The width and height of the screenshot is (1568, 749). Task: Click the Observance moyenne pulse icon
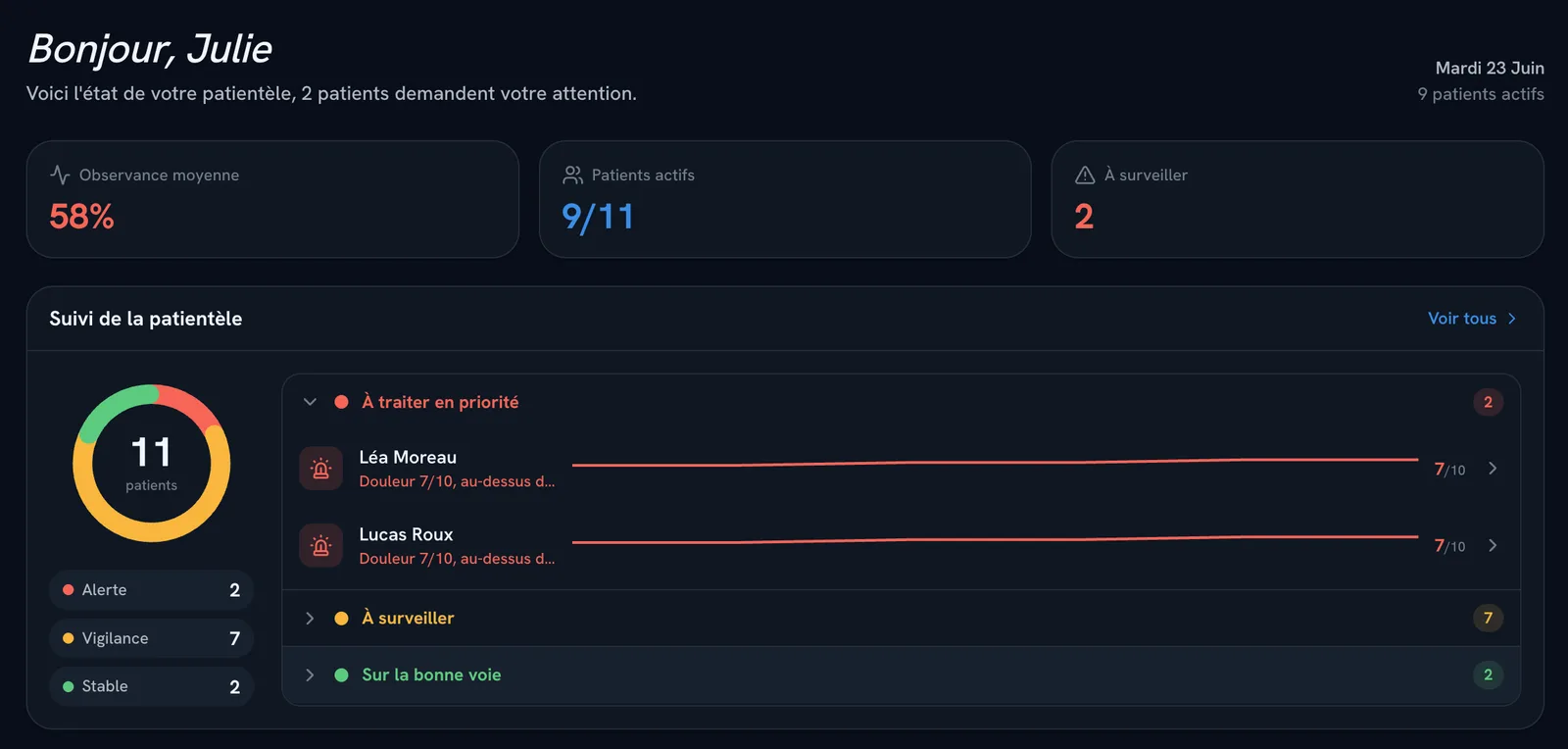tap(60, 175)
